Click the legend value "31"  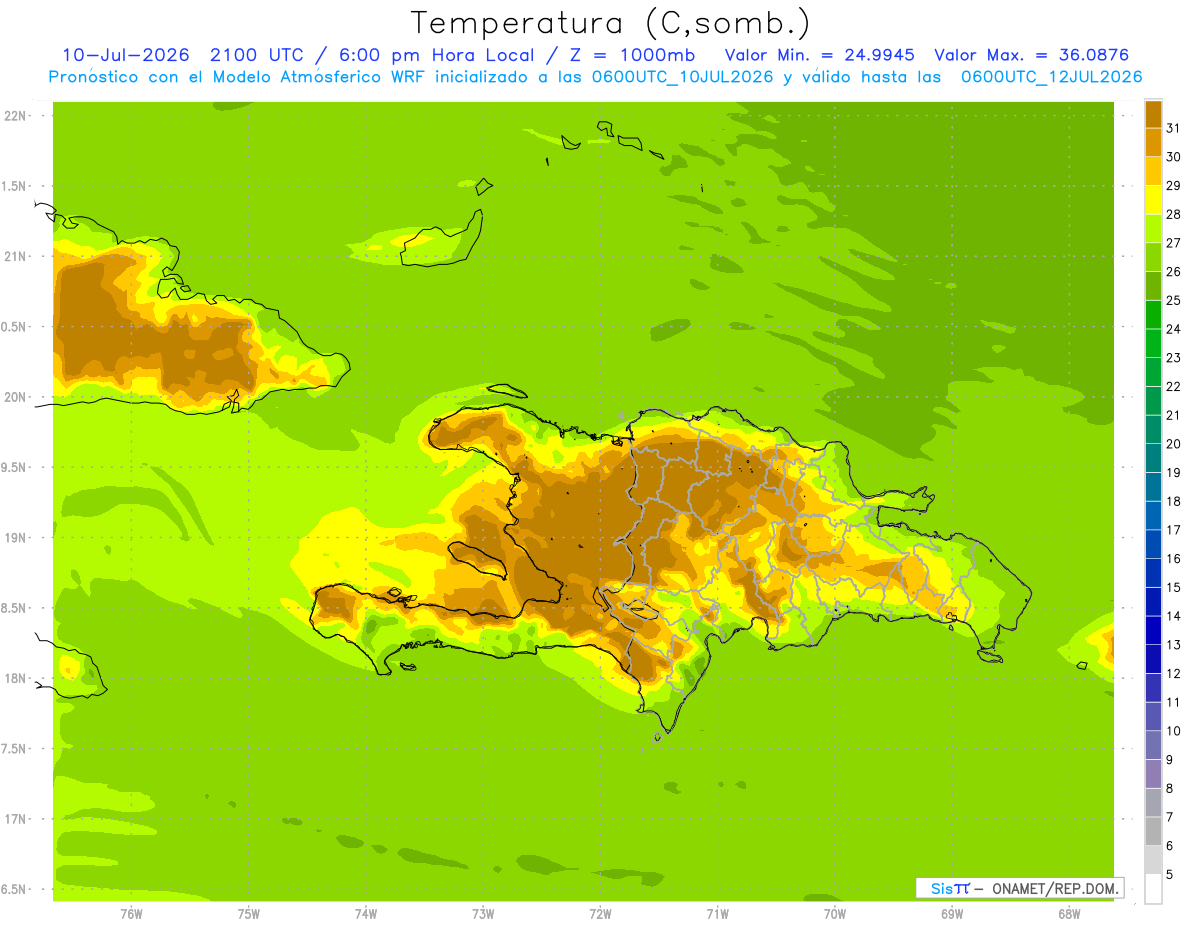coord(1174,128)
